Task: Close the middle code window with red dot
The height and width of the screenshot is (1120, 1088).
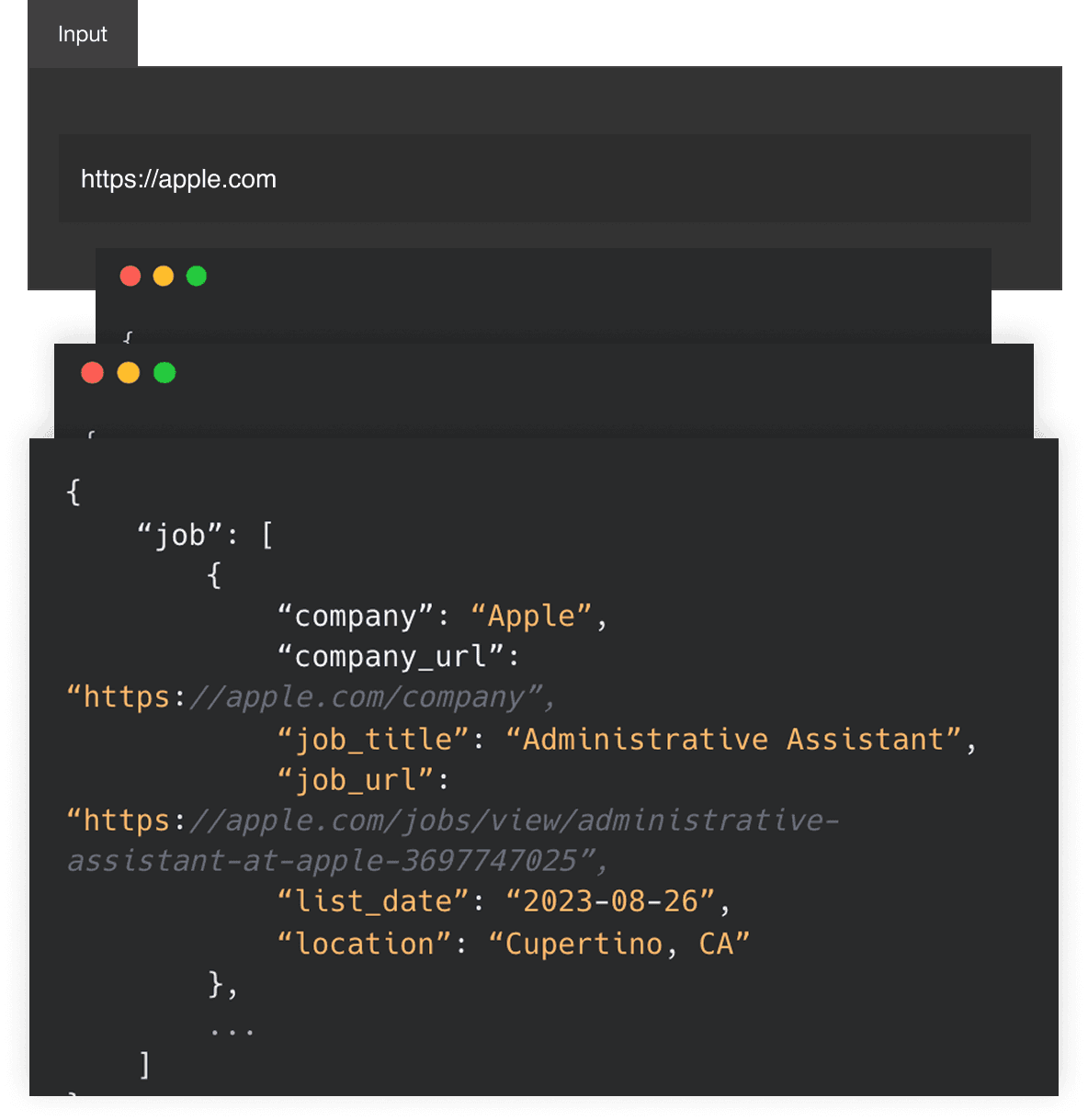Action: click(93, 372)
